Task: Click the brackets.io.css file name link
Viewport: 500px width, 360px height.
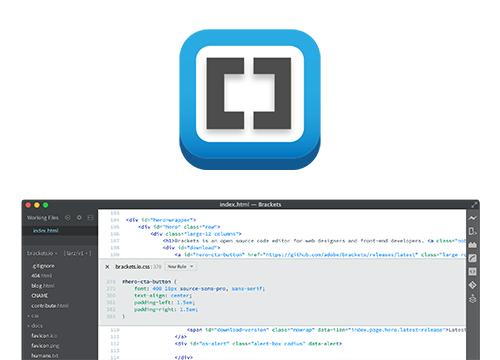Action: click(x=133, y=267)
